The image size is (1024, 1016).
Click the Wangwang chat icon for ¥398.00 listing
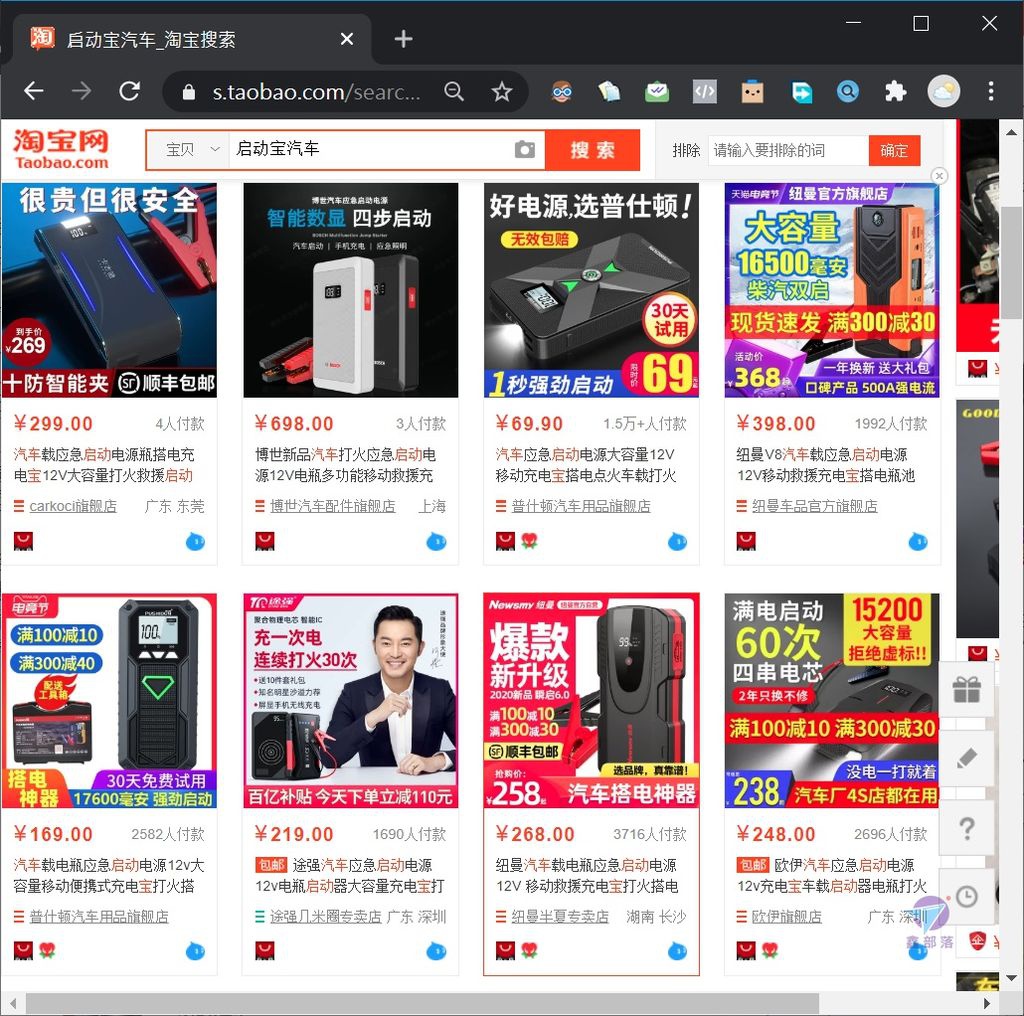click(918, 541)
